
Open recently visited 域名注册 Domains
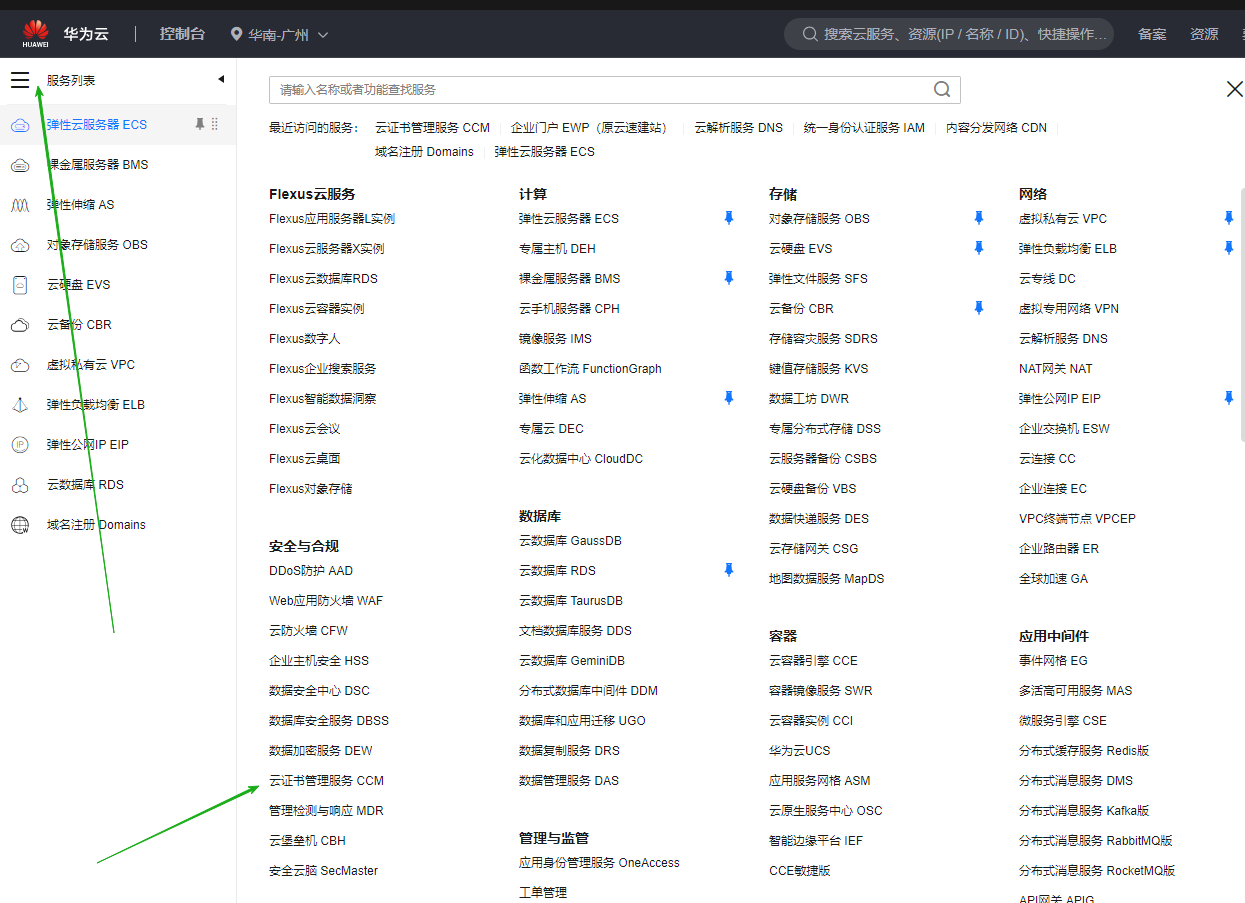click(x=424, y=152)
